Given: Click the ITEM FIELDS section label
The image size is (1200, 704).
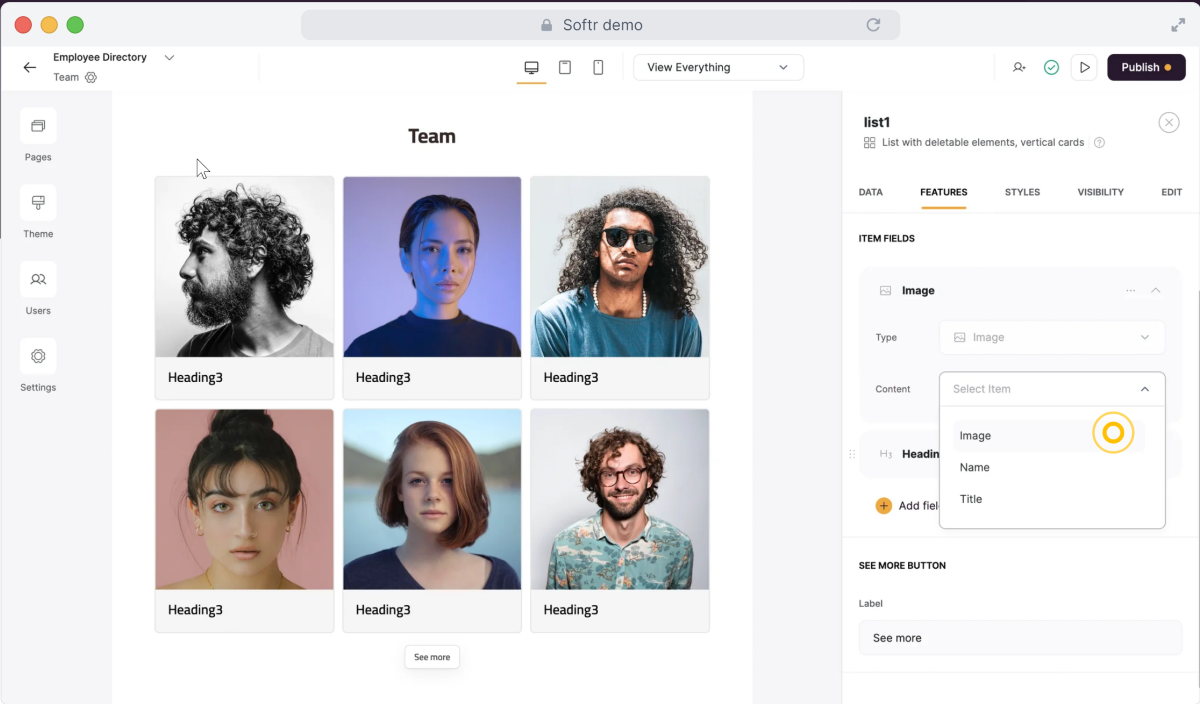Looking at the screenshot, I should click(887, 239).
